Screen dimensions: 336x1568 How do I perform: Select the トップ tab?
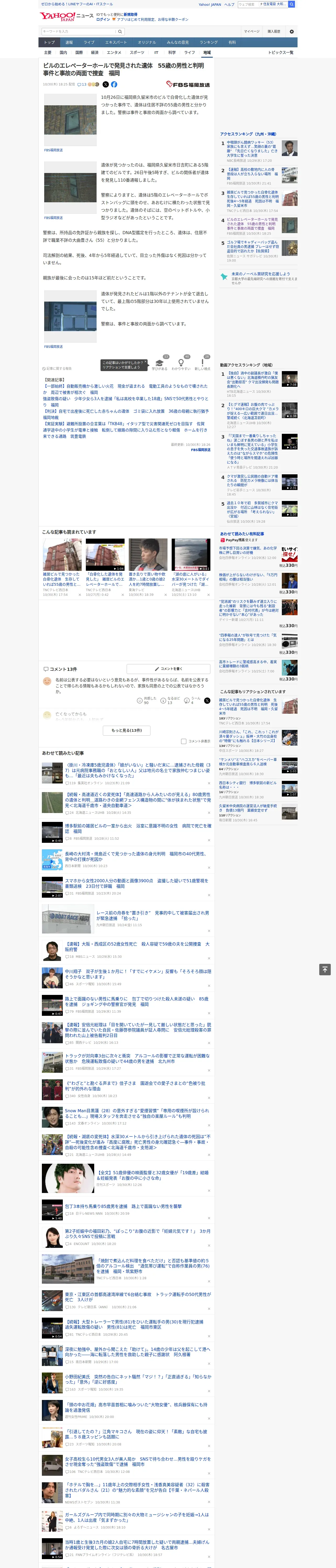click(49, 43)
